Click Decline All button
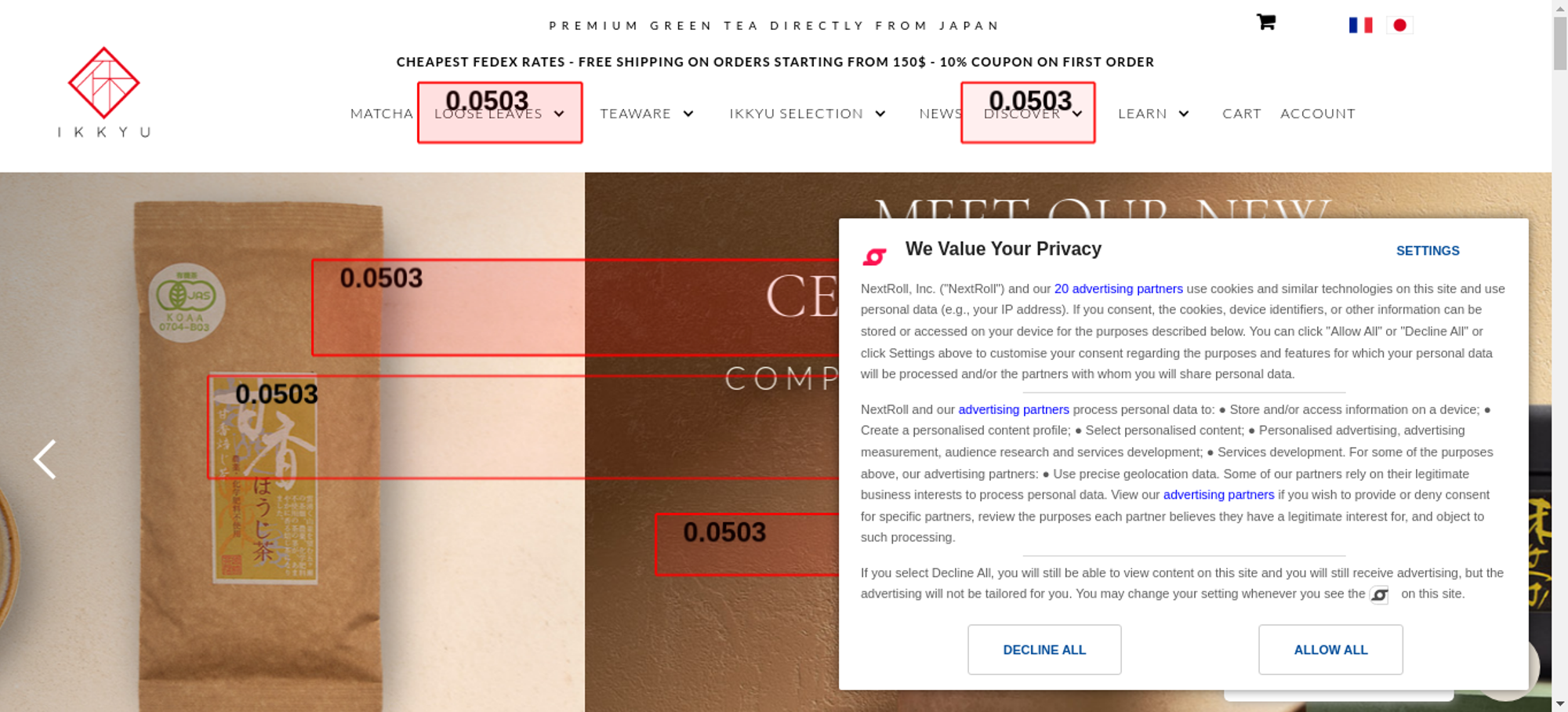 tap(1044, 649)
